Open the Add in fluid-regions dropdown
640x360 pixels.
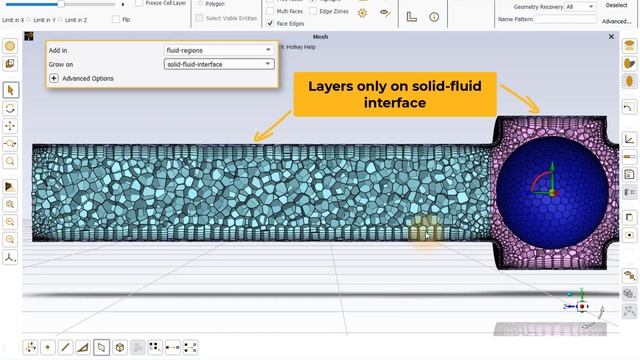[x=219, y=50]
